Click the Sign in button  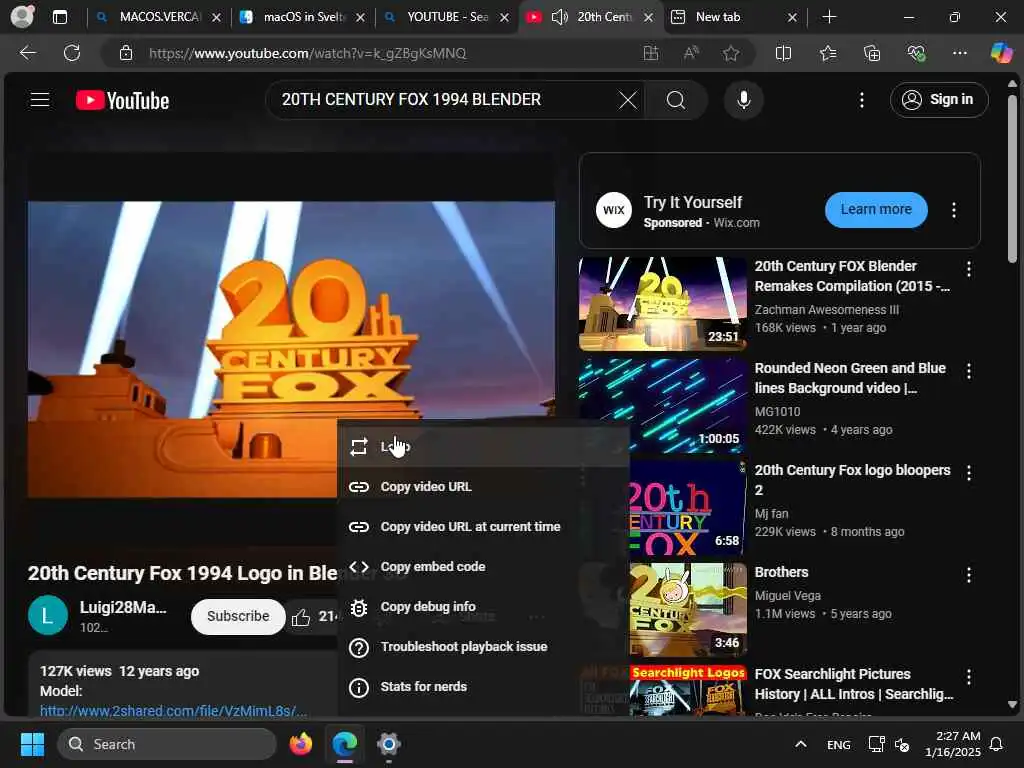(x=938, y=100)
